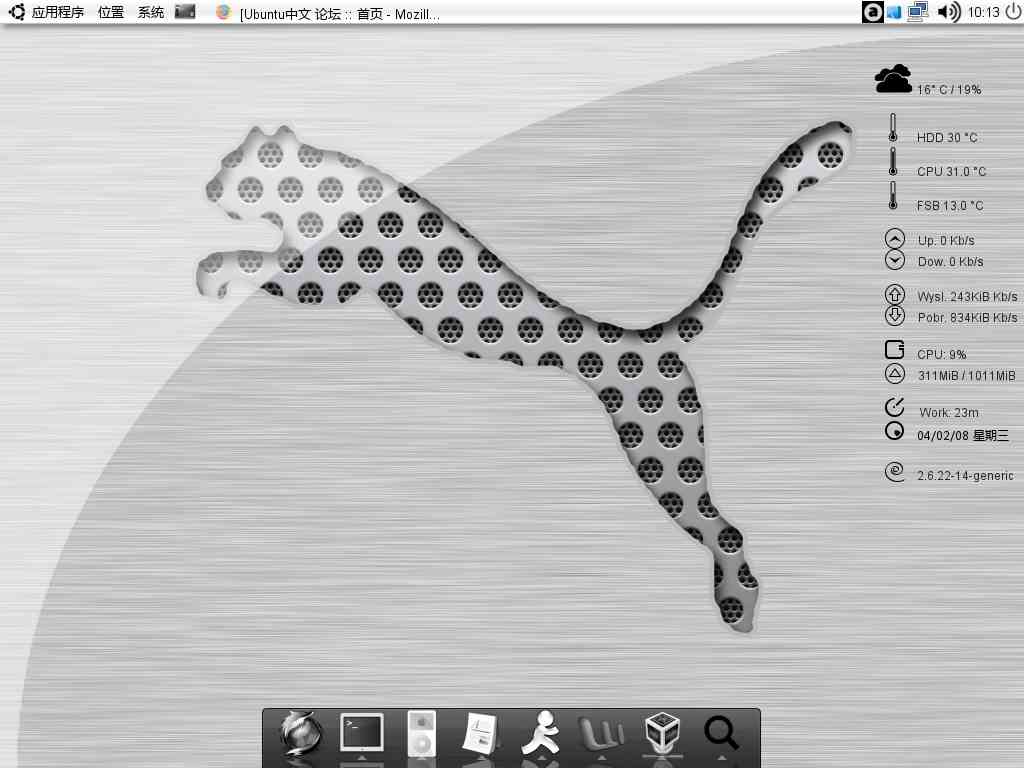Image resolution: width=1024 pixels, height=768 pixels.
Task: Click the 'HDD 30 °C' reading
Action: tap(947, 137)
